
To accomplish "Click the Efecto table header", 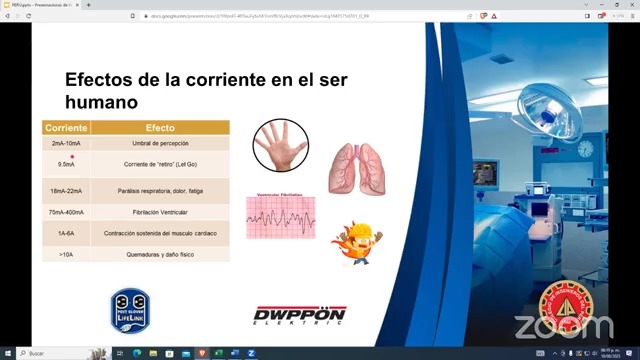I will pyautogui.click(x=160, y=128).
